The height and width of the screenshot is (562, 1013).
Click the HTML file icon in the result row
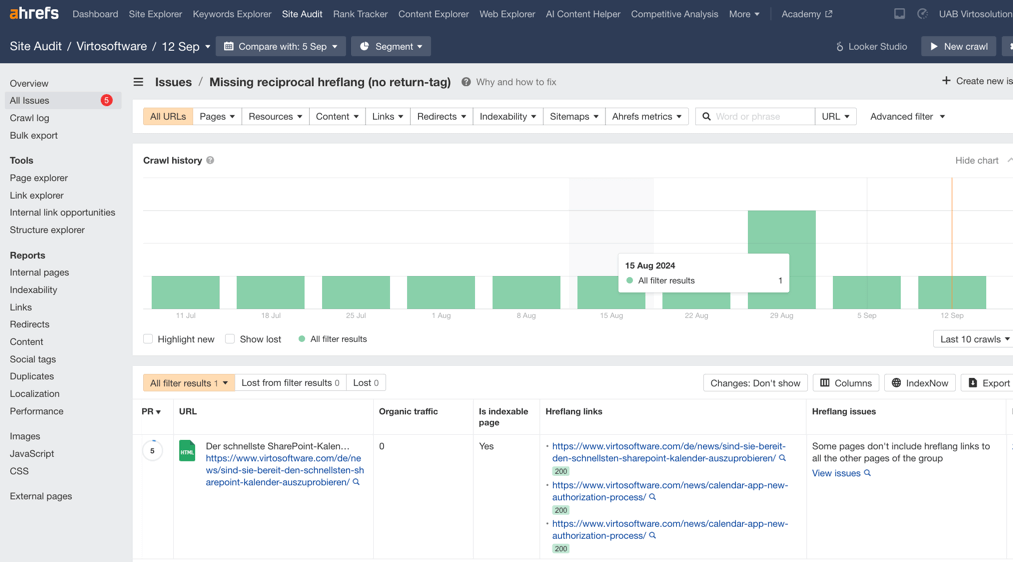187,450
